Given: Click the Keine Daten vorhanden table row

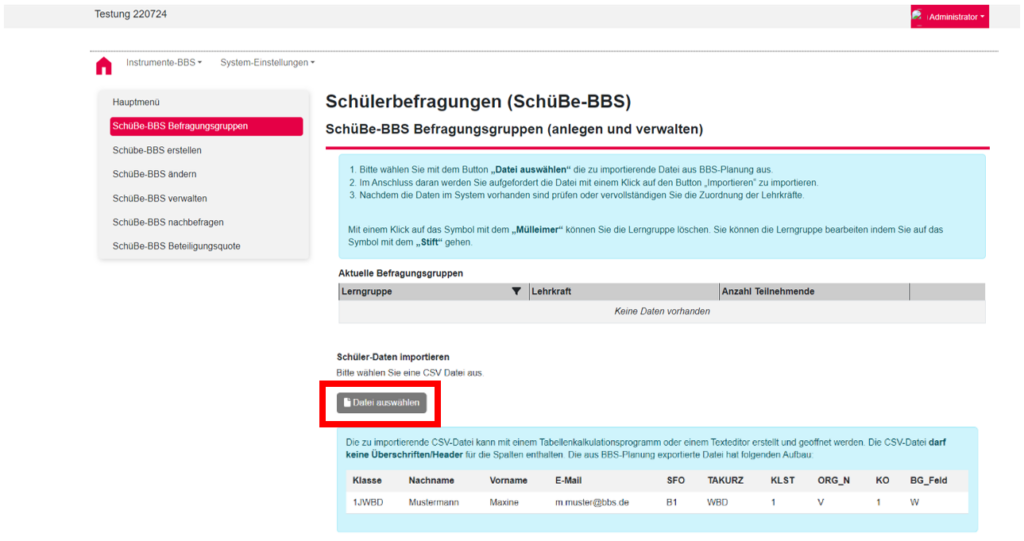Looking at the screenshot, I should [661, 311].
